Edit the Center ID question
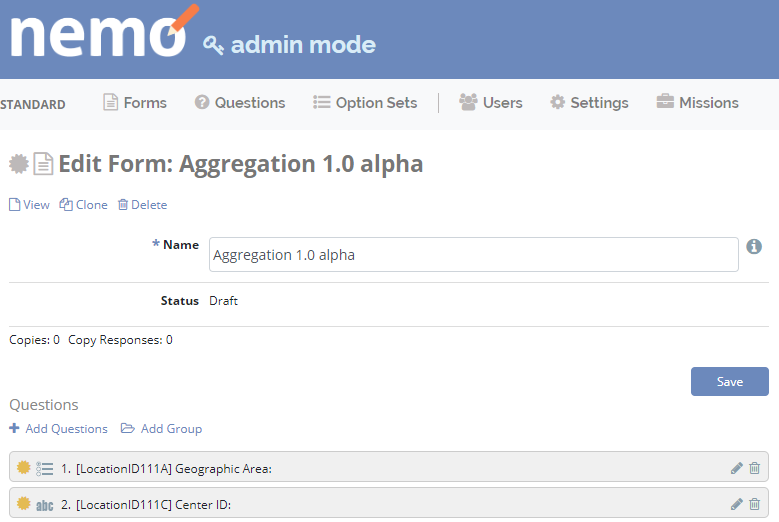The height and width of the screenshot is (522, 779). 737,504
